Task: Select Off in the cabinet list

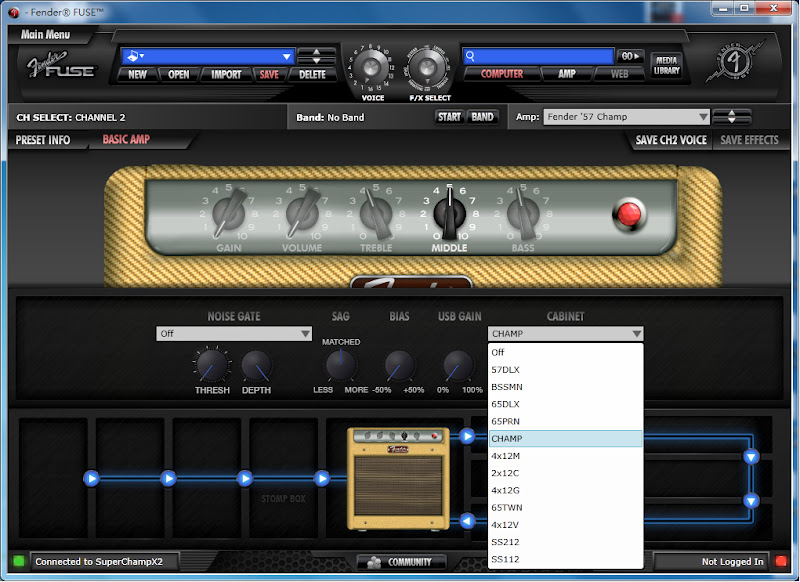Action: click(x=565, y=352)
